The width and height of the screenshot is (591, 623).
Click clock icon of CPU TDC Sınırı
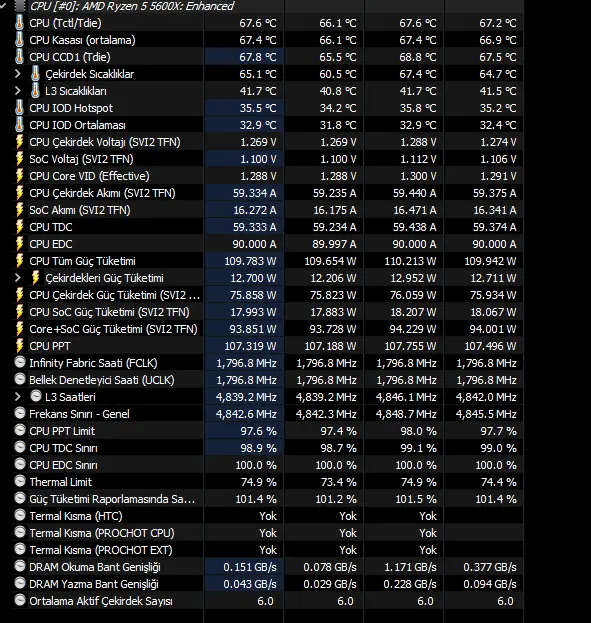click(19, 447)
